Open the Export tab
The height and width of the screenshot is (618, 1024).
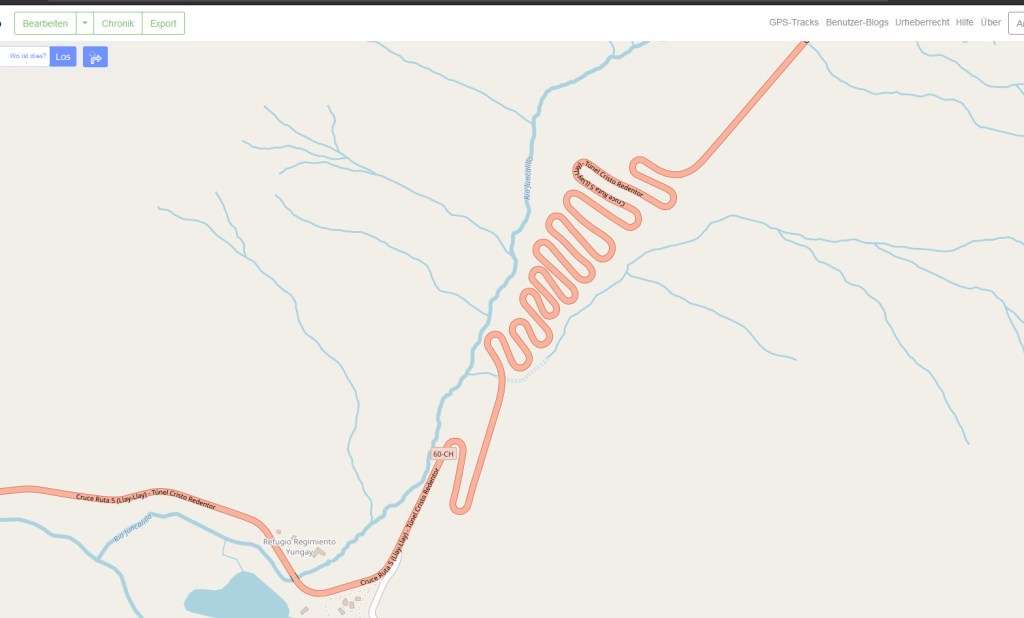pos(163,23)
